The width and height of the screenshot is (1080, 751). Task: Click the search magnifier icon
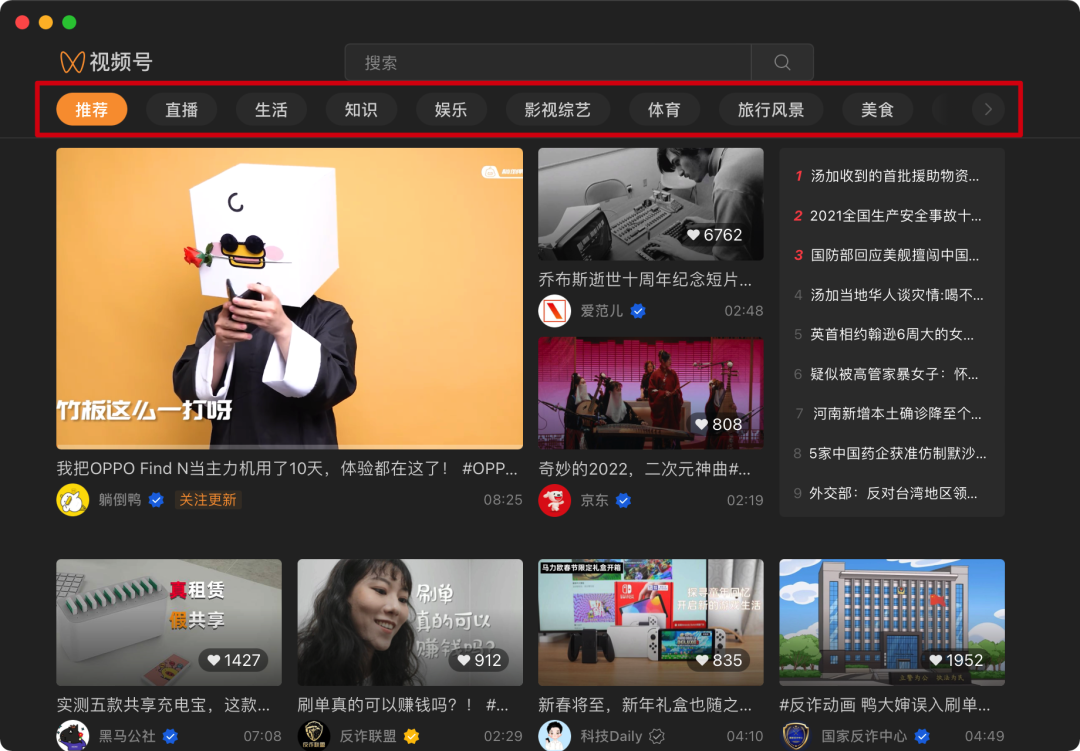781,62
